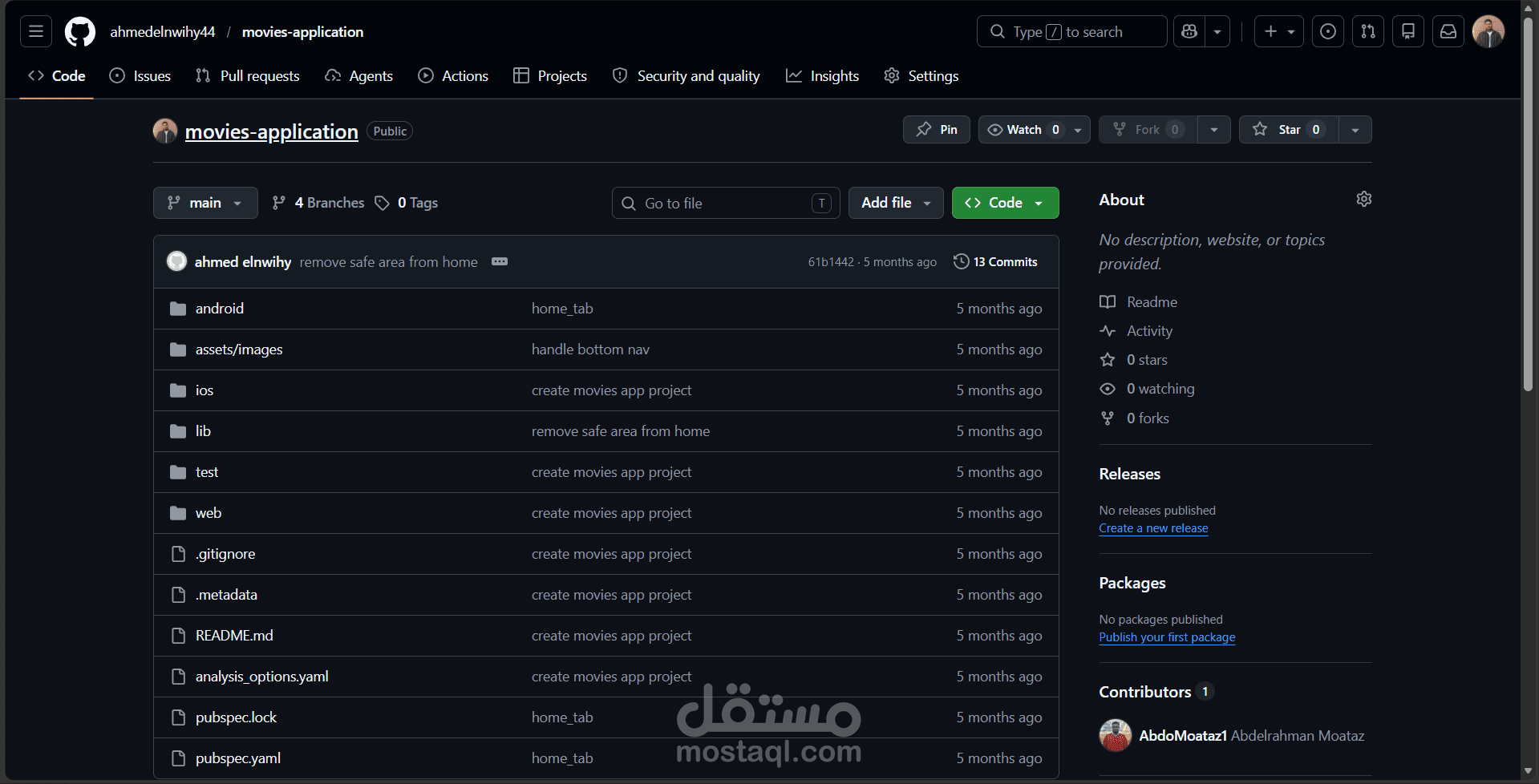Expand the Star lists dropdown arrow
Viewport: 1539px width, 784px height.
click(1355, 130)
